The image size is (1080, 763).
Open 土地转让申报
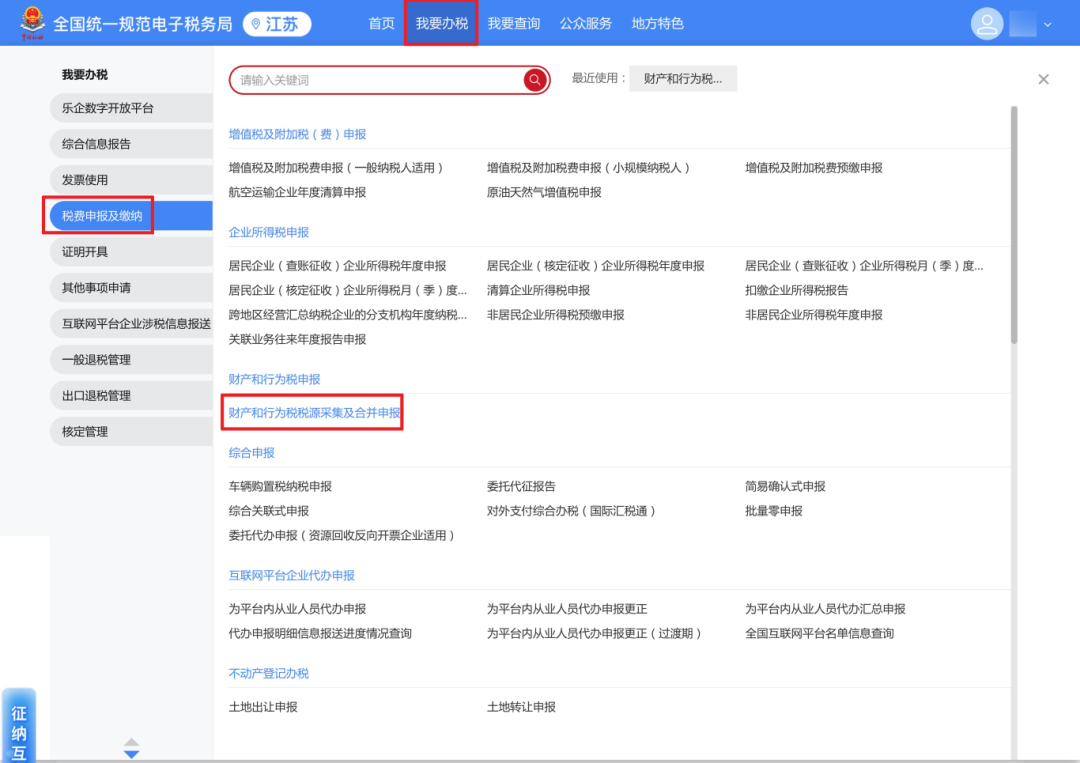[x=521, y=707]
